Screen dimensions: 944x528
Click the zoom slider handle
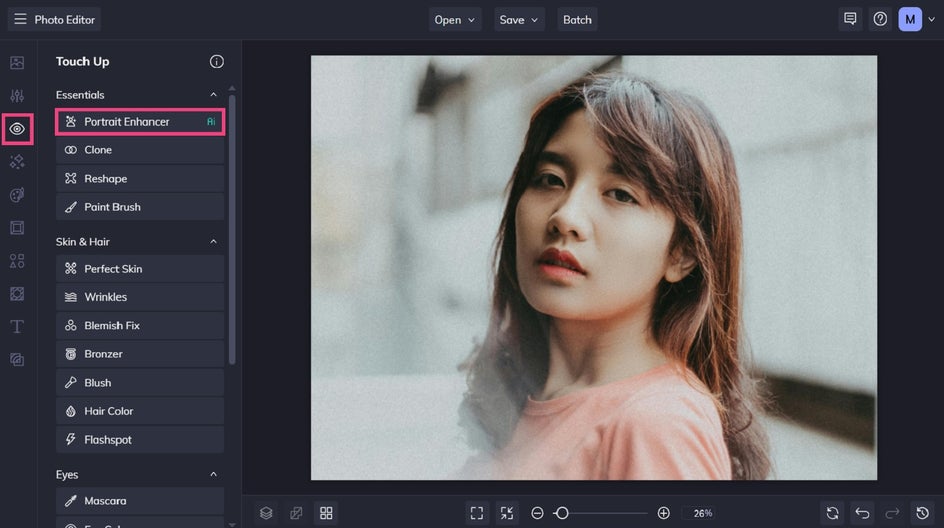pyautogui.click(x=562, y=513)
